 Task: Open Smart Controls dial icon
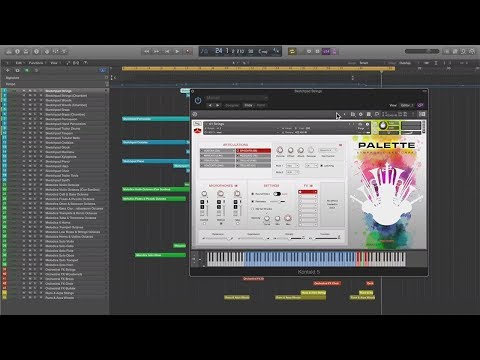coord(47,52)
